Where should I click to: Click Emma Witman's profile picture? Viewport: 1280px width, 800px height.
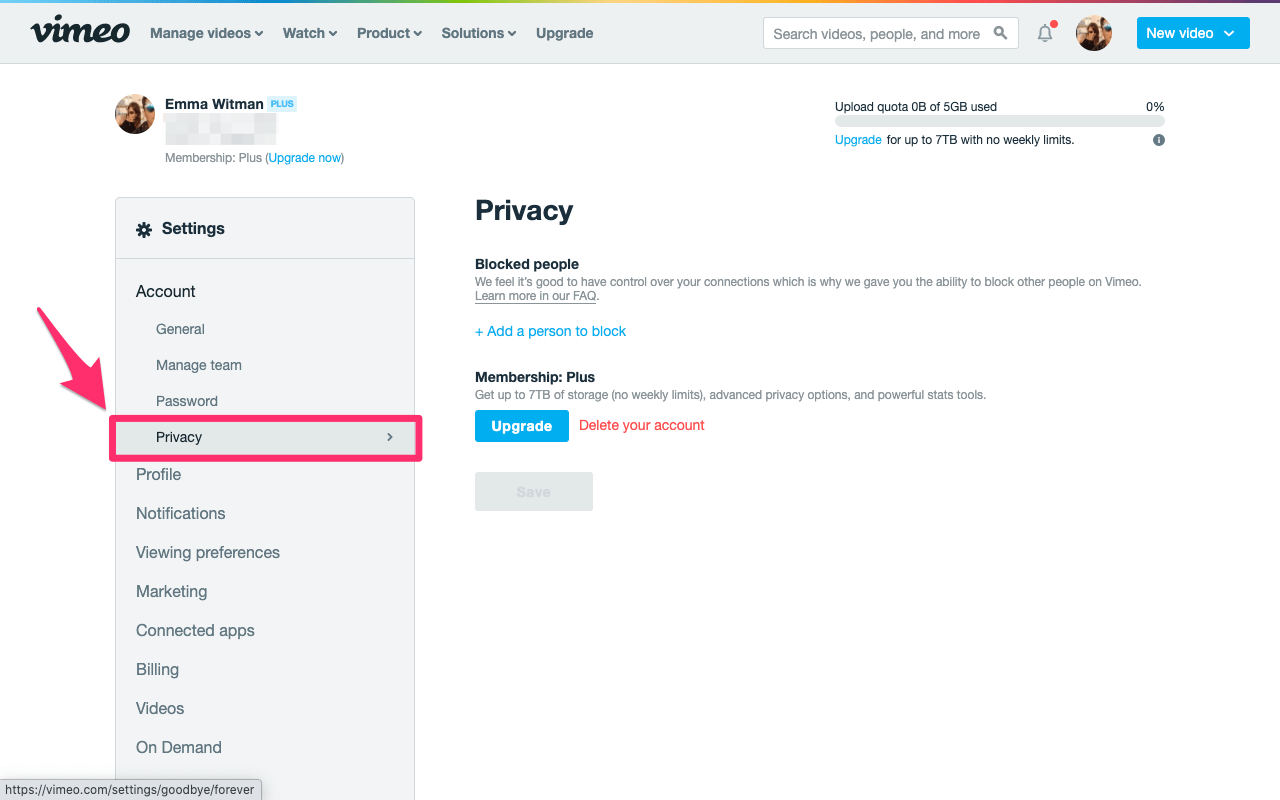tap(135, 114)
